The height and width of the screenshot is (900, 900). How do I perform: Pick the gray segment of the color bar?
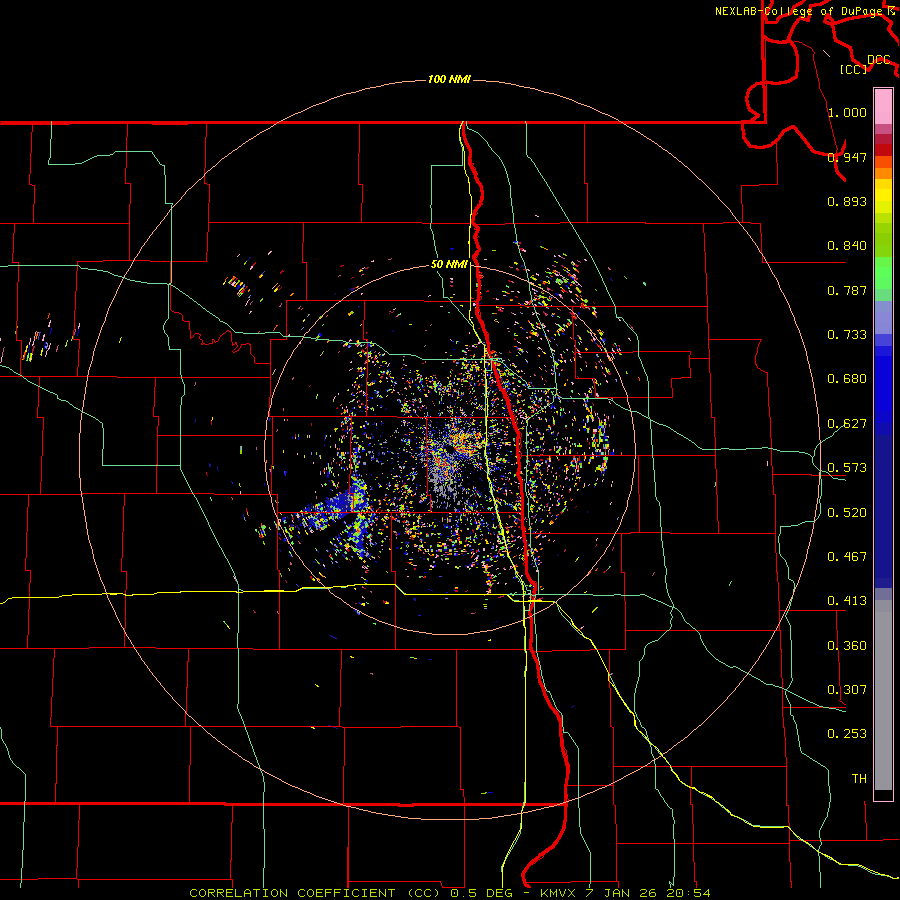(883, 695)
